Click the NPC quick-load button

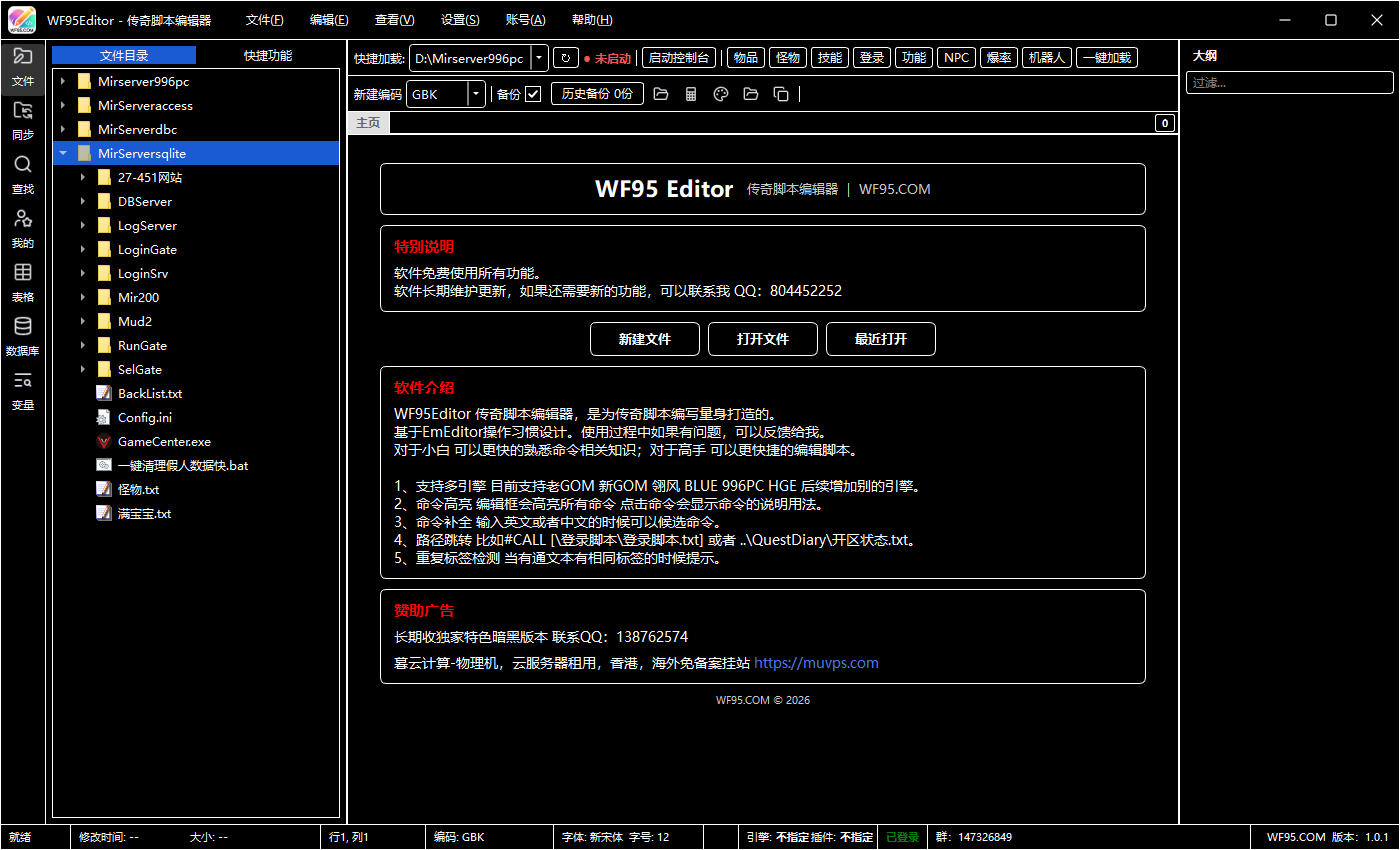[957, 58]
